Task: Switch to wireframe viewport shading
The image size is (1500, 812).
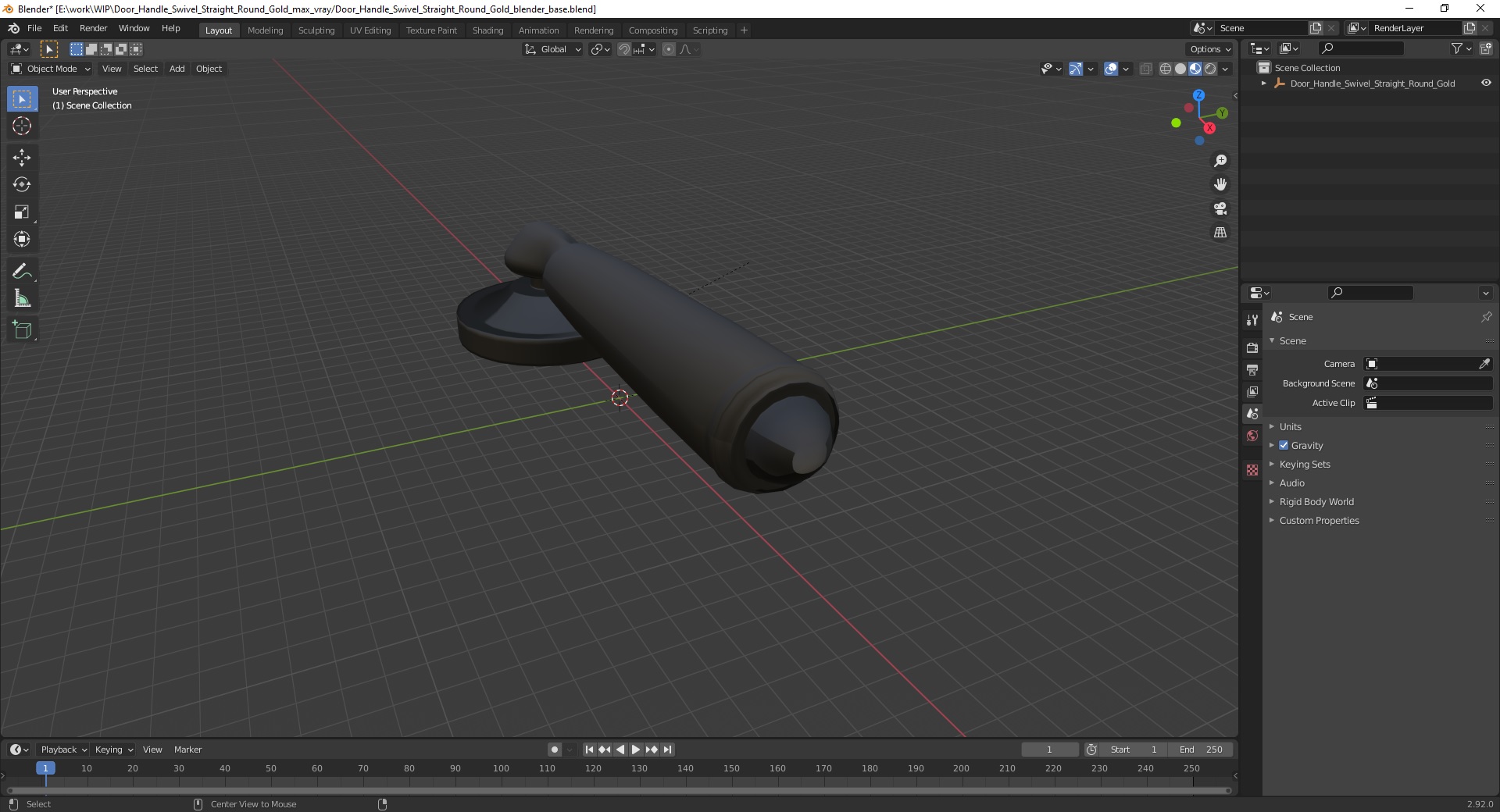Action: pos(1166,69)
